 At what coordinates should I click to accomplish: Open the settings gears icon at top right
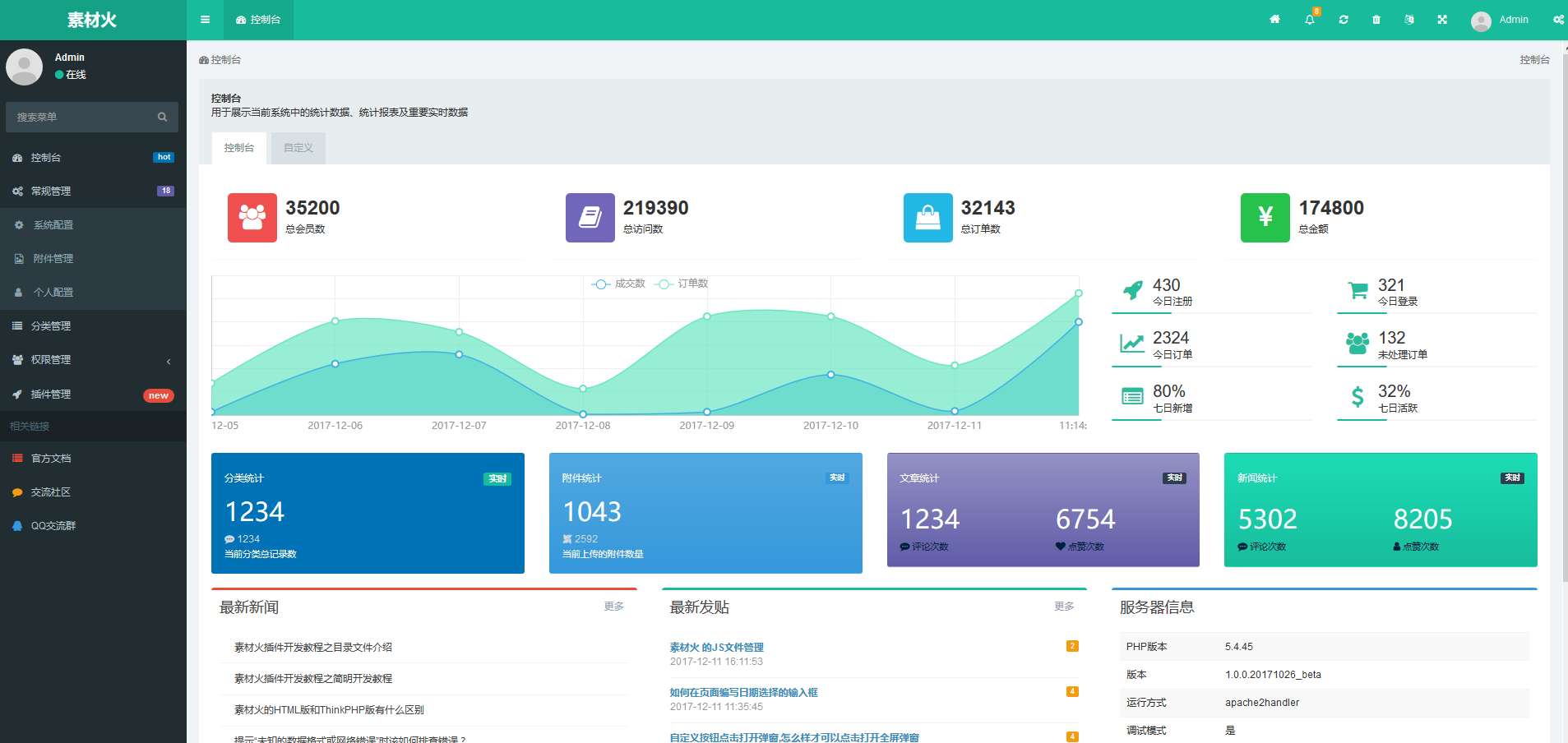(x=1558, y=20)
